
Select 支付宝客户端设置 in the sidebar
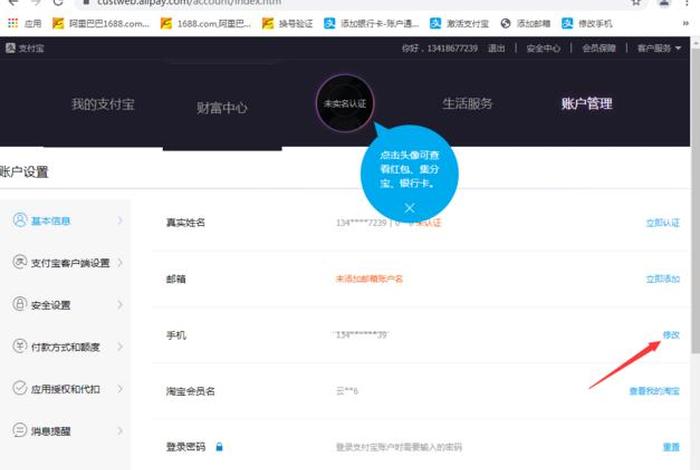[70, 263]
